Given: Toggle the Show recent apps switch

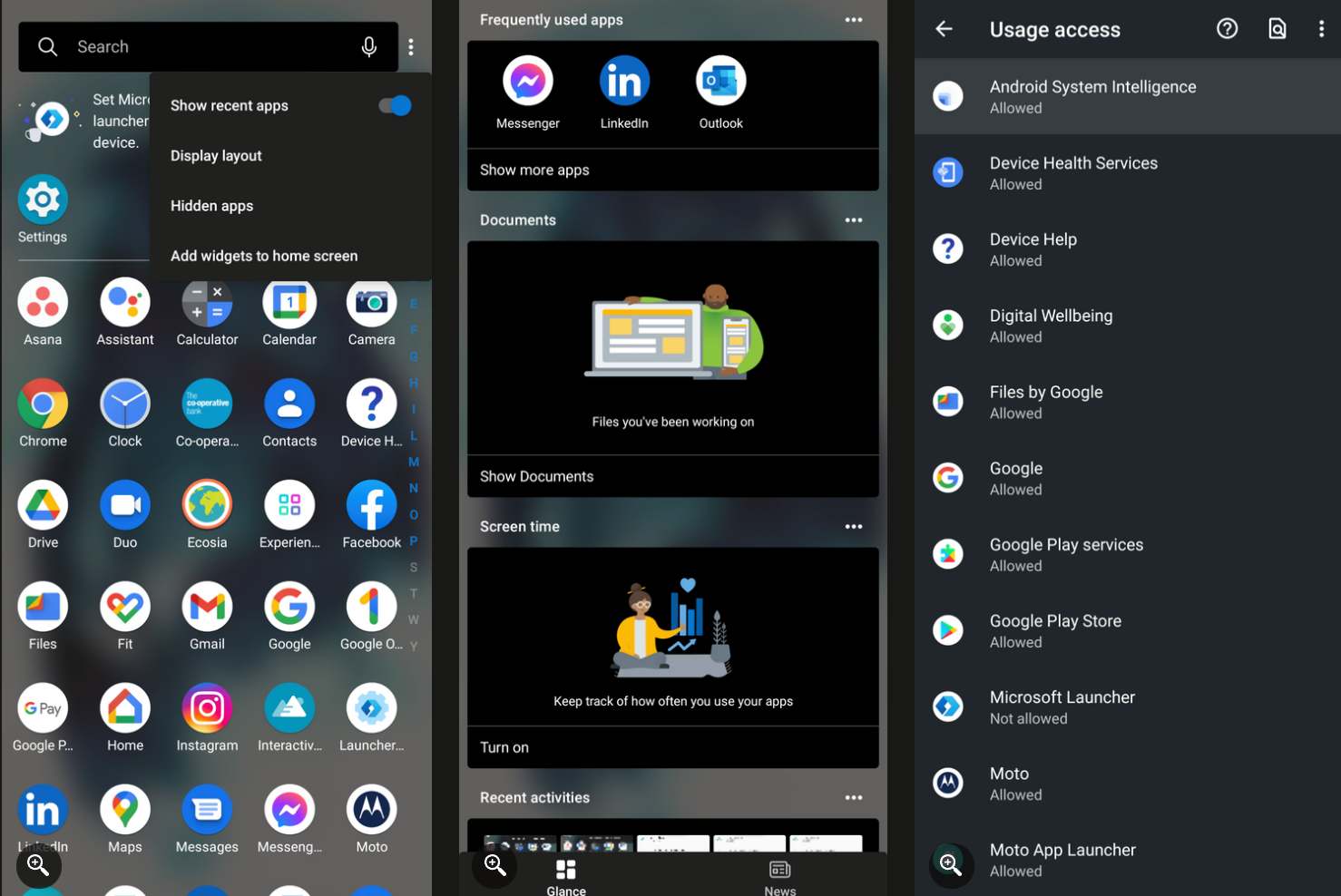Looking at the screenshot, I should pos(396,105).
